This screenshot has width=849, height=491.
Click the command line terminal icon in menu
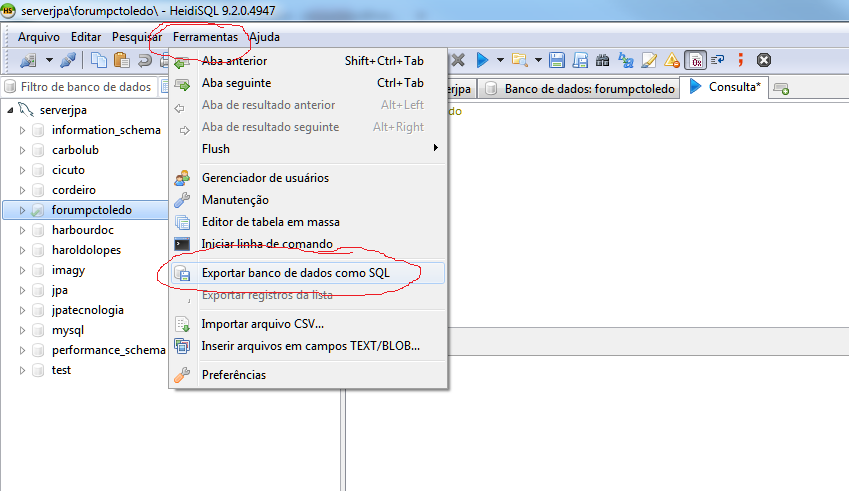point(182,244)
